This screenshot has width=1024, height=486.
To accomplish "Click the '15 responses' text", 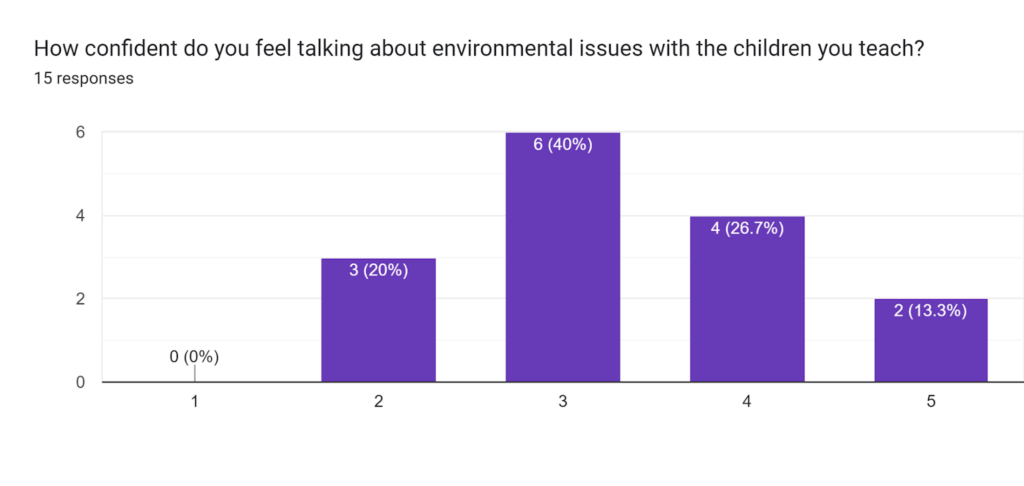I will [x=84, y=77].
